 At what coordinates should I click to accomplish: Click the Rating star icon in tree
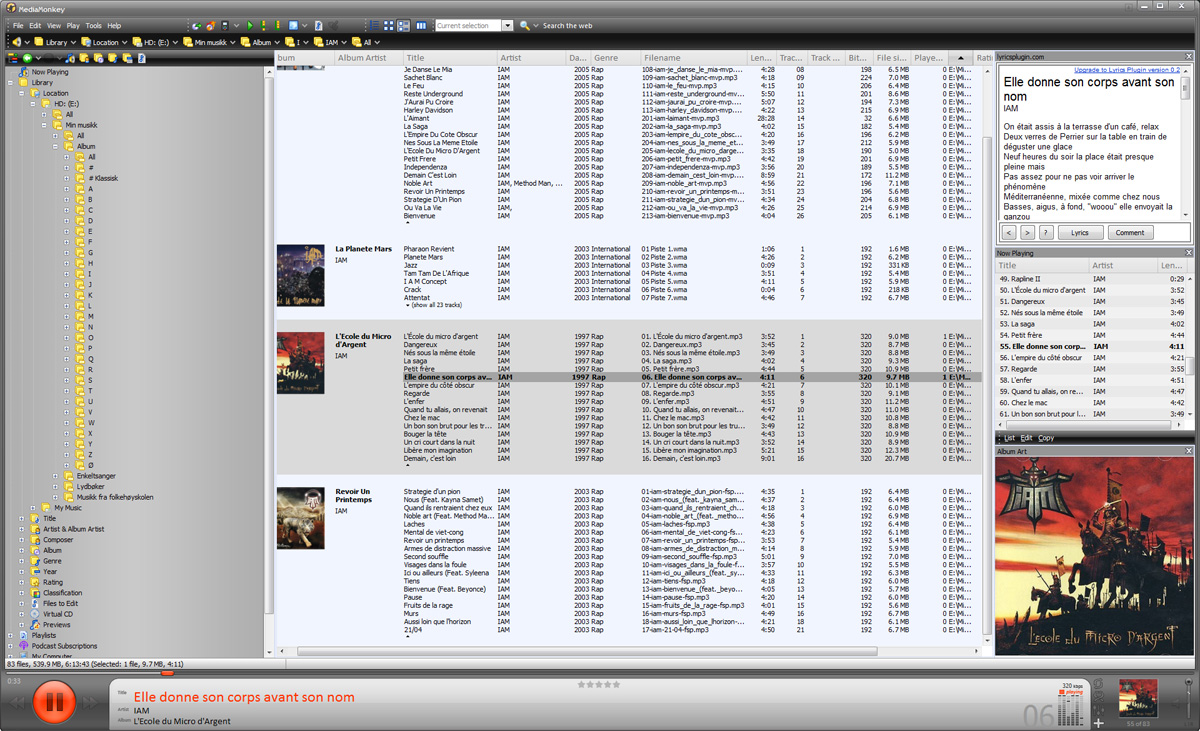(x=35, y=582)
